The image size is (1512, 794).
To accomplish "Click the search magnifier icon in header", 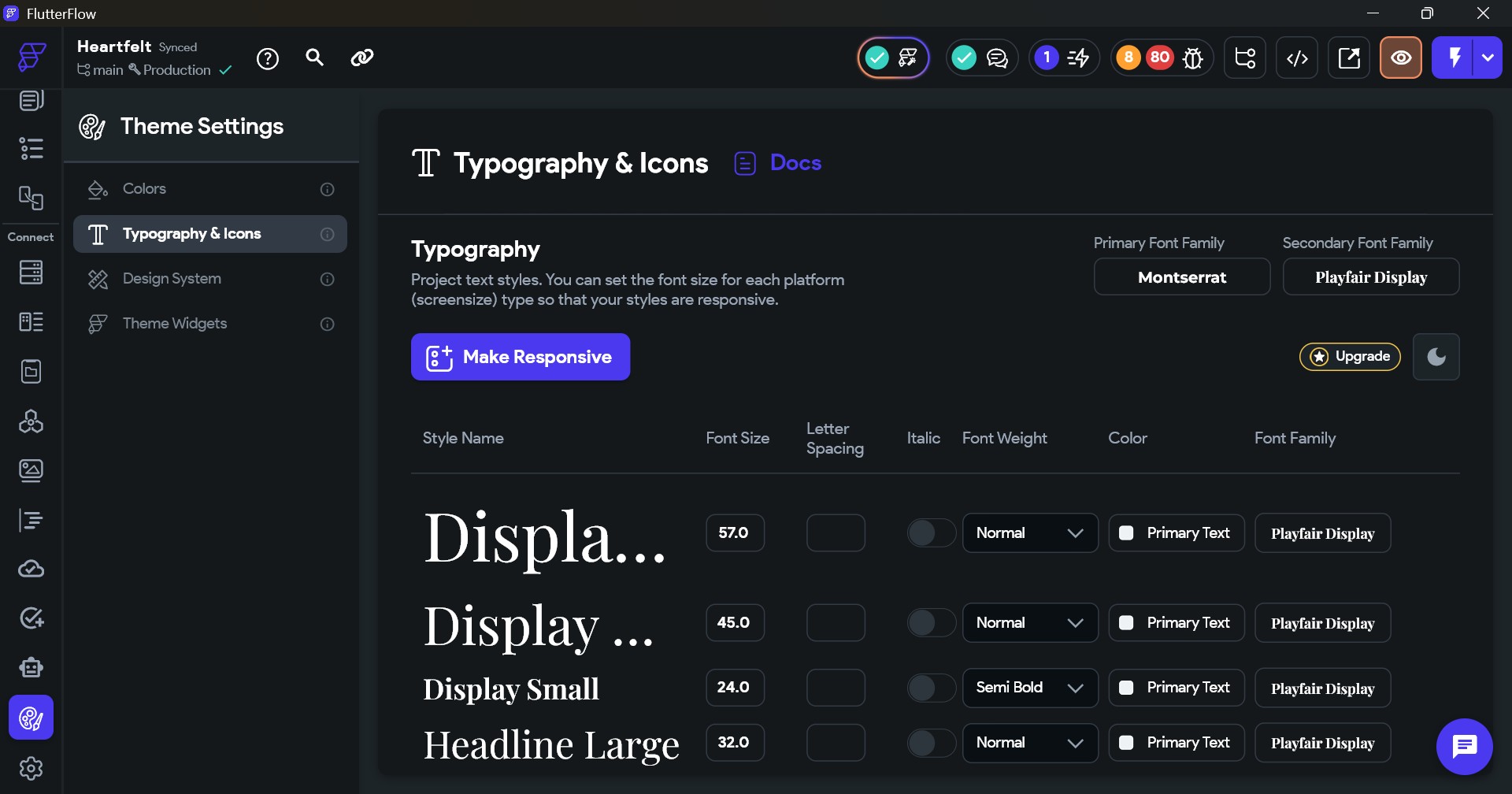I will (x=315, y=58).
